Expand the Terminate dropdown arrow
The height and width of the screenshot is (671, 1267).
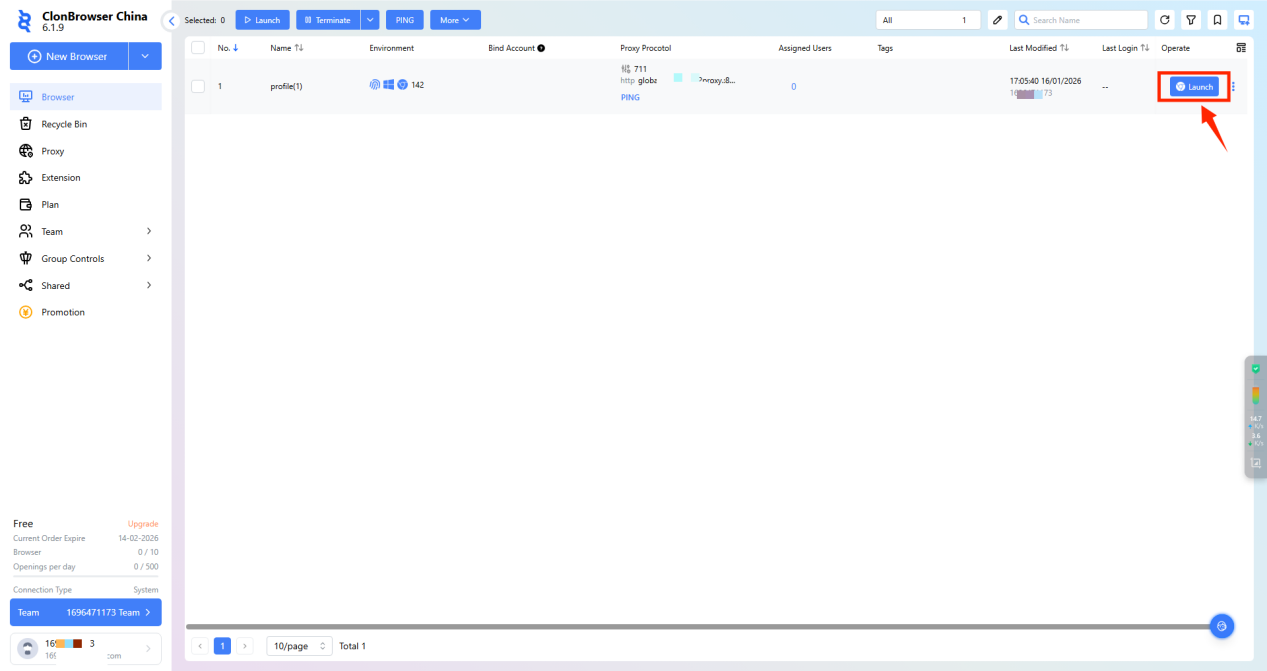click(370, 20)
